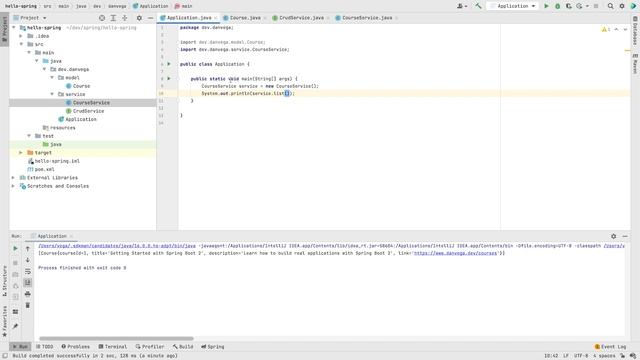This screenshot has width=640, height=360.
Task: Open the danvega.dev/courses link in console
Action: click(x=456, y=253)
